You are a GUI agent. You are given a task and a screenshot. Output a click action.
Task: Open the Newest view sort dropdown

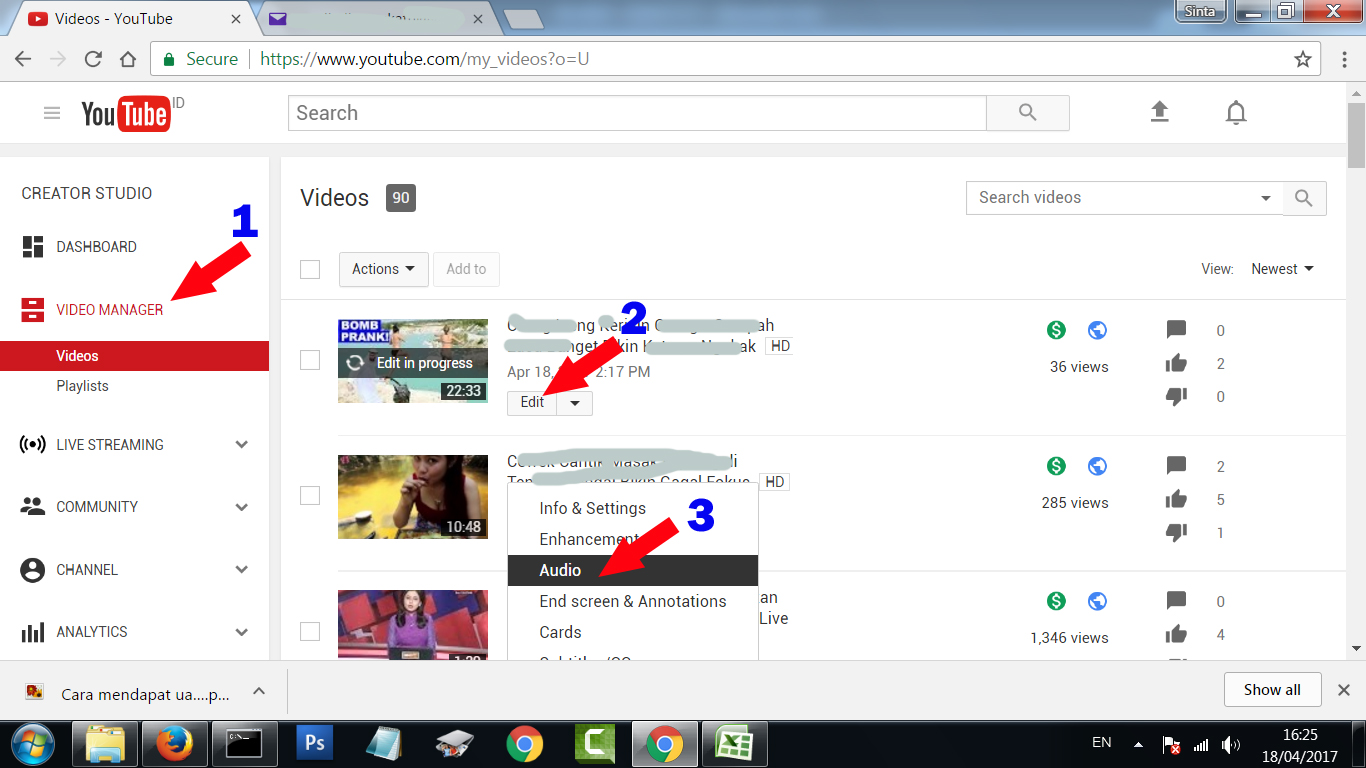click(x=1282, y=269)
